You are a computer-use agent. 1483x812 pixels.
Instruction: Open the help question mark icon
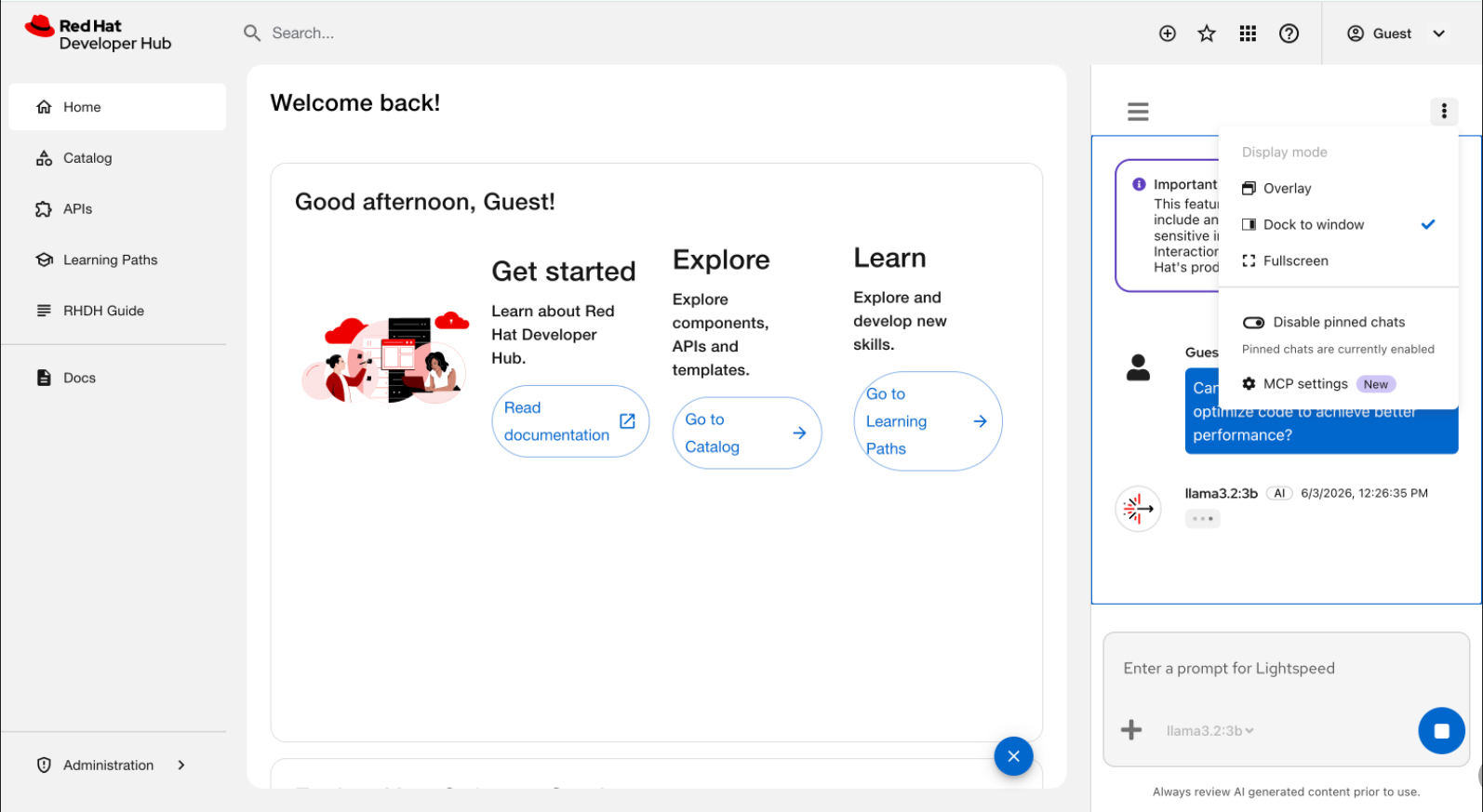[x=1289, y=33]
